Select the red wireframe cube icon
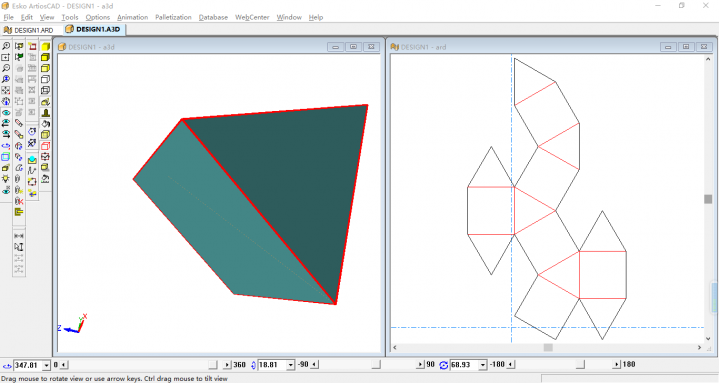The width and height of the screenshot is (719, 383). coord(45,146)
